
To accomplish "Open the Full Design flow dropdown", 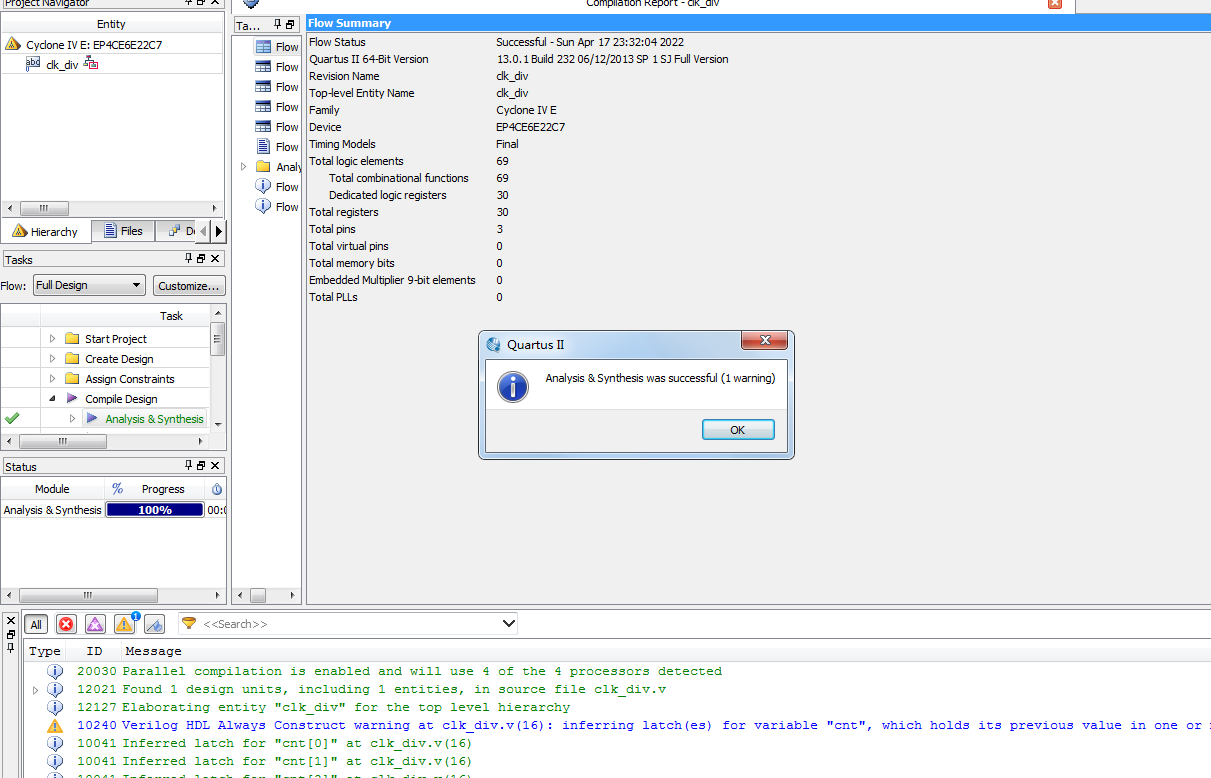I will 89,285.
